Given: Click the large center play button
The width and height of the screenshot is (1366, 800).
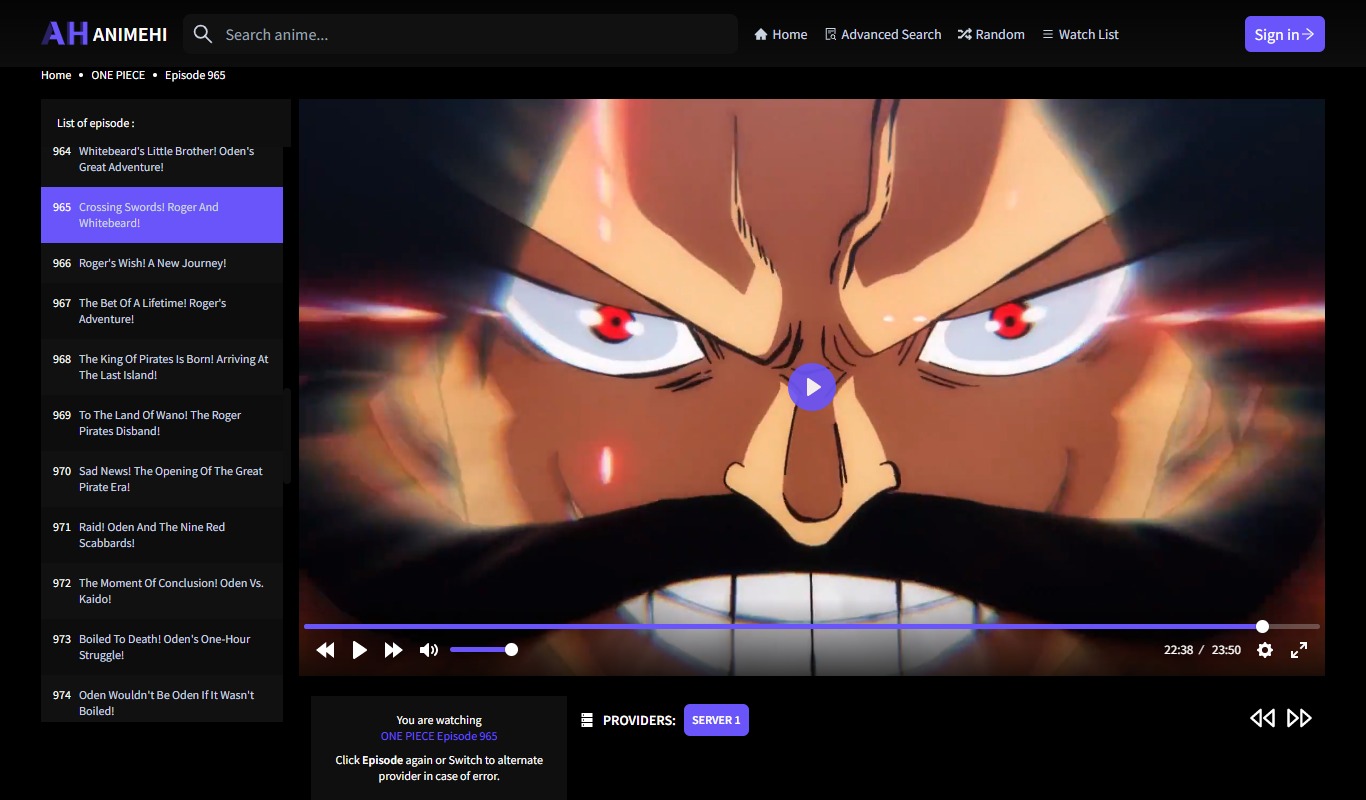Looking at the screenshot, I should tap(812, 387).
